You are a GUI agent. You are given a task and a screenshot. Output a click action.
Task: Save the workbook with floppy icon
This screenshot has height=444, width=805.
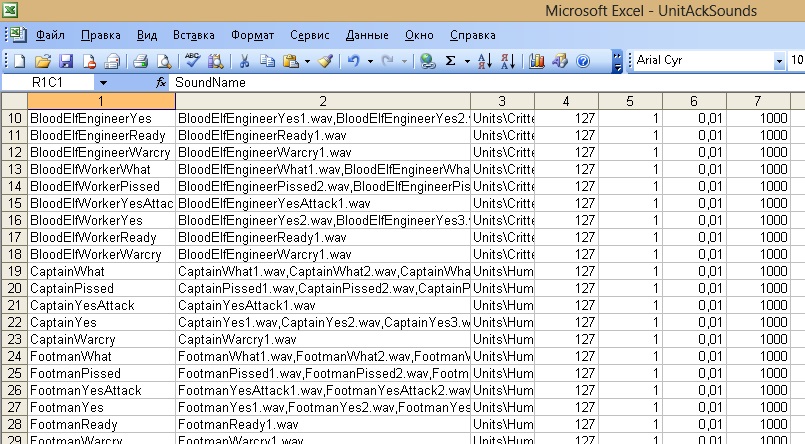pyautogui.click(x=66, y=61)
